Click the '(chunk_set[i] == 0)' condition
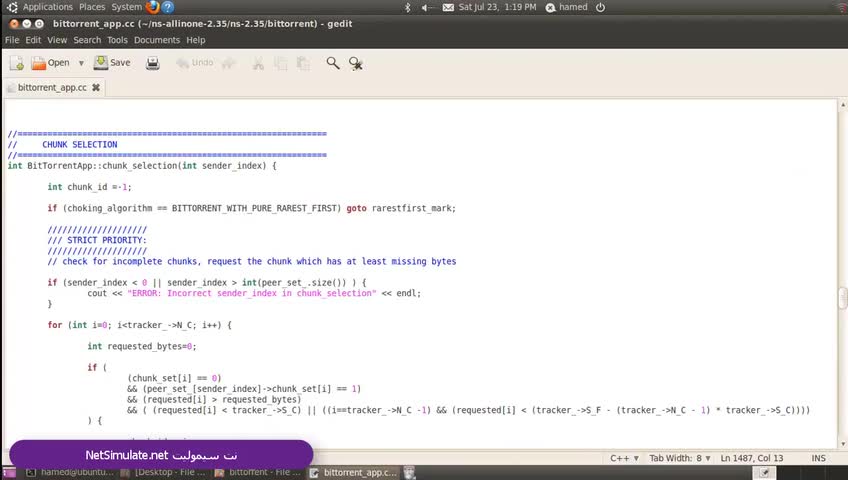 pos(174,378)
